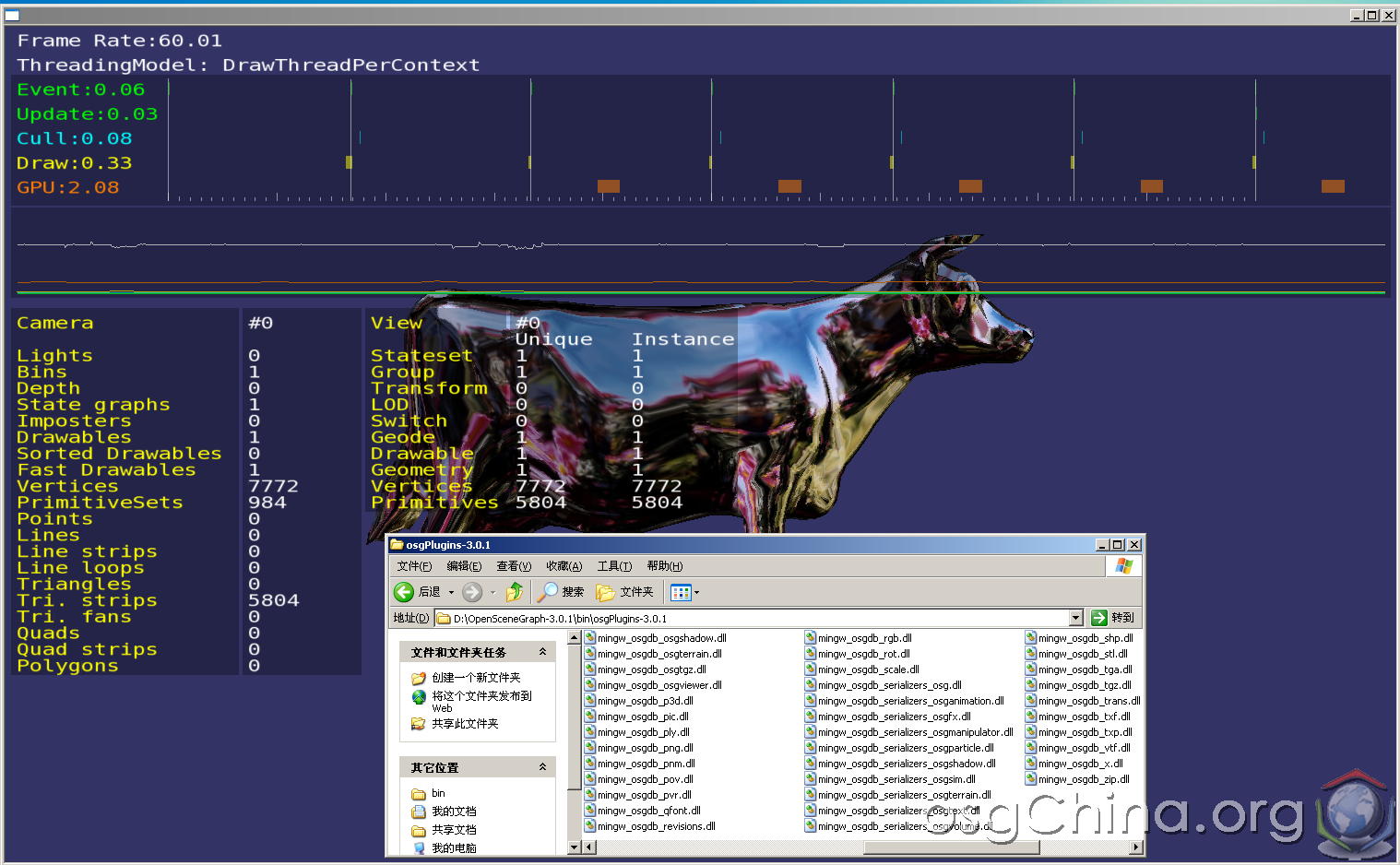Viewport: 1400px width, 865px height.
Task: Select the mingw_osgdb_shp.dll file icon
Action: pos(1031,638)
